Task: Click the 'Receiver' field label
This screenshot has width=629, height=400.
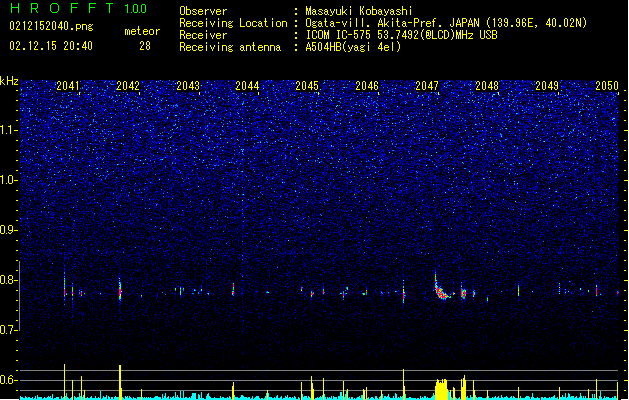Action: (x=203, y=35)
